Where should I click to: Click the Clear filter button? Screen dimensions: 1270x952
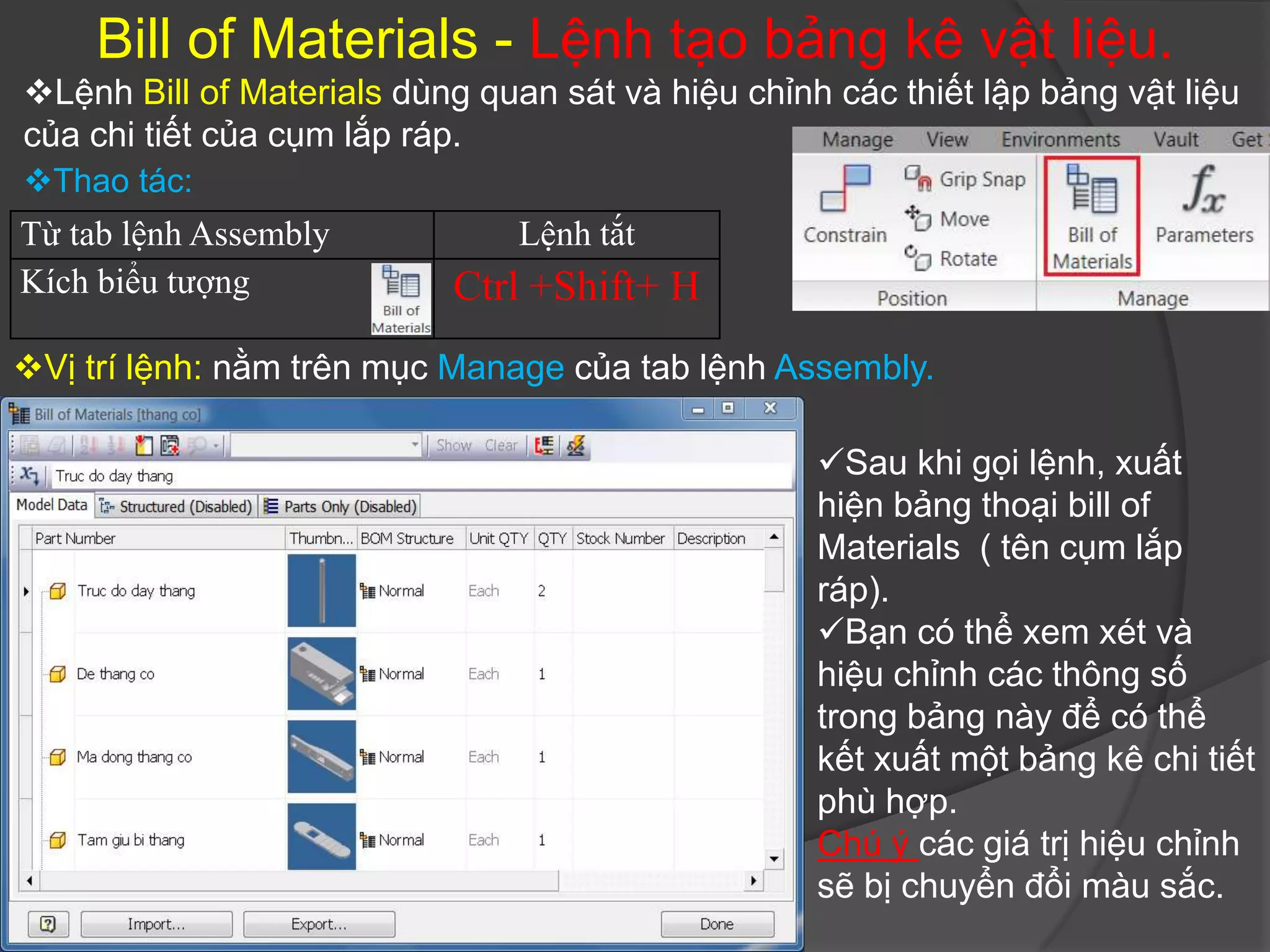(x=501, y=445)
